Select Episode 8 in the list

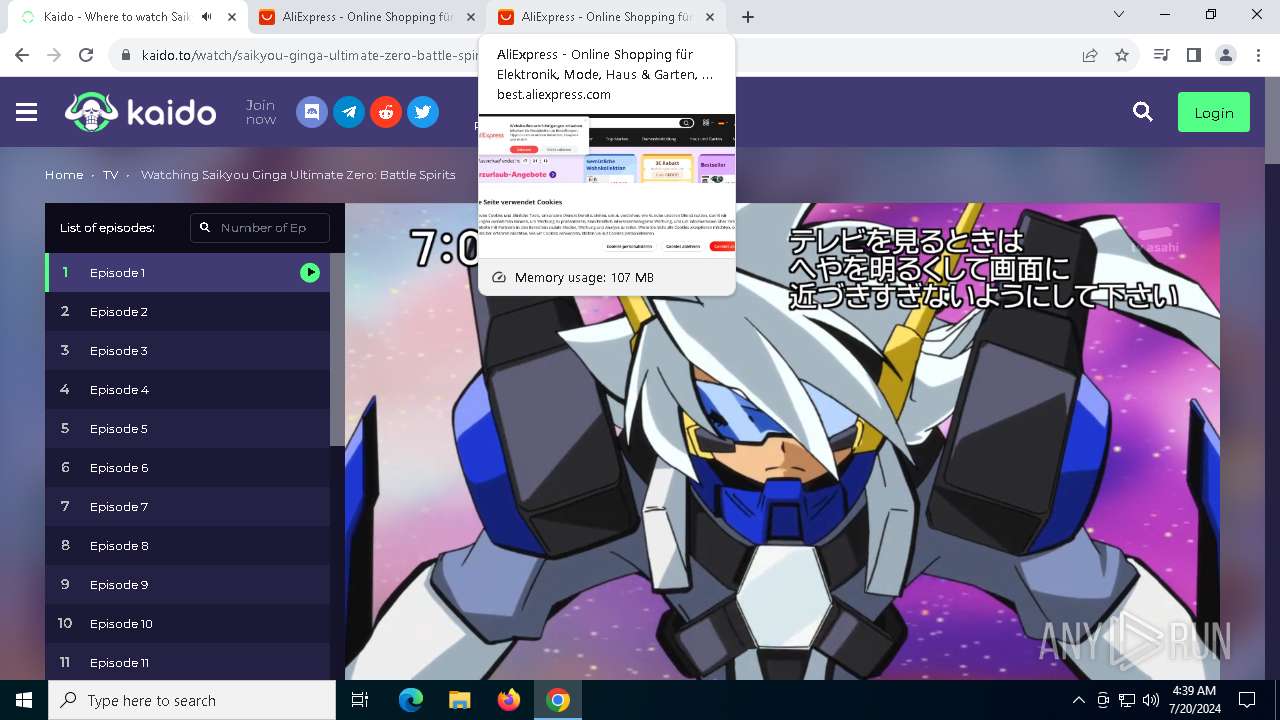pos(187,545)
